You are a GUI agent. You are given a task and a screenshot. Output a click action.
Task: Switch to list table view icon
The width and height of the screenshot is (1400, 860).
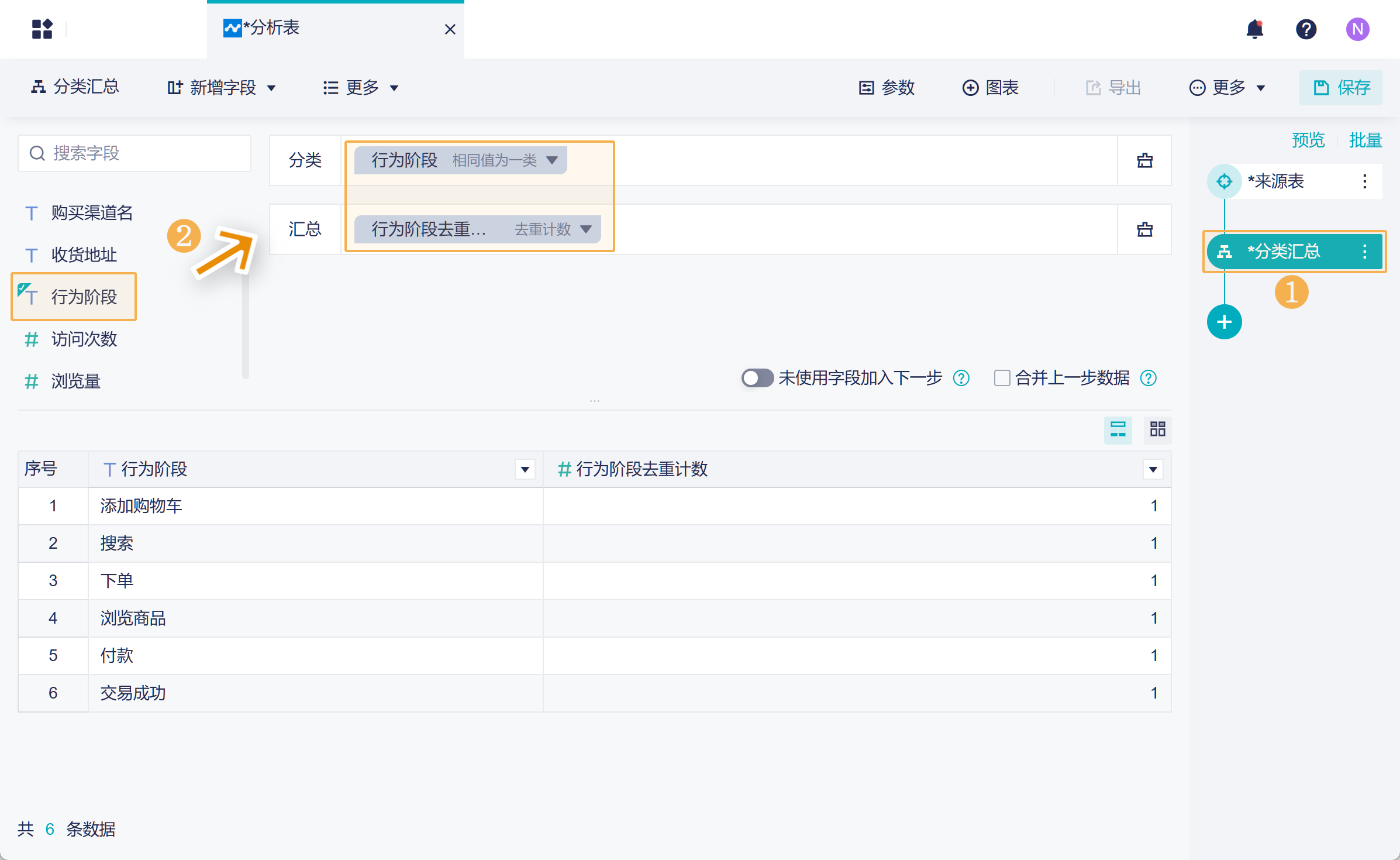(x=1118, y=429)
